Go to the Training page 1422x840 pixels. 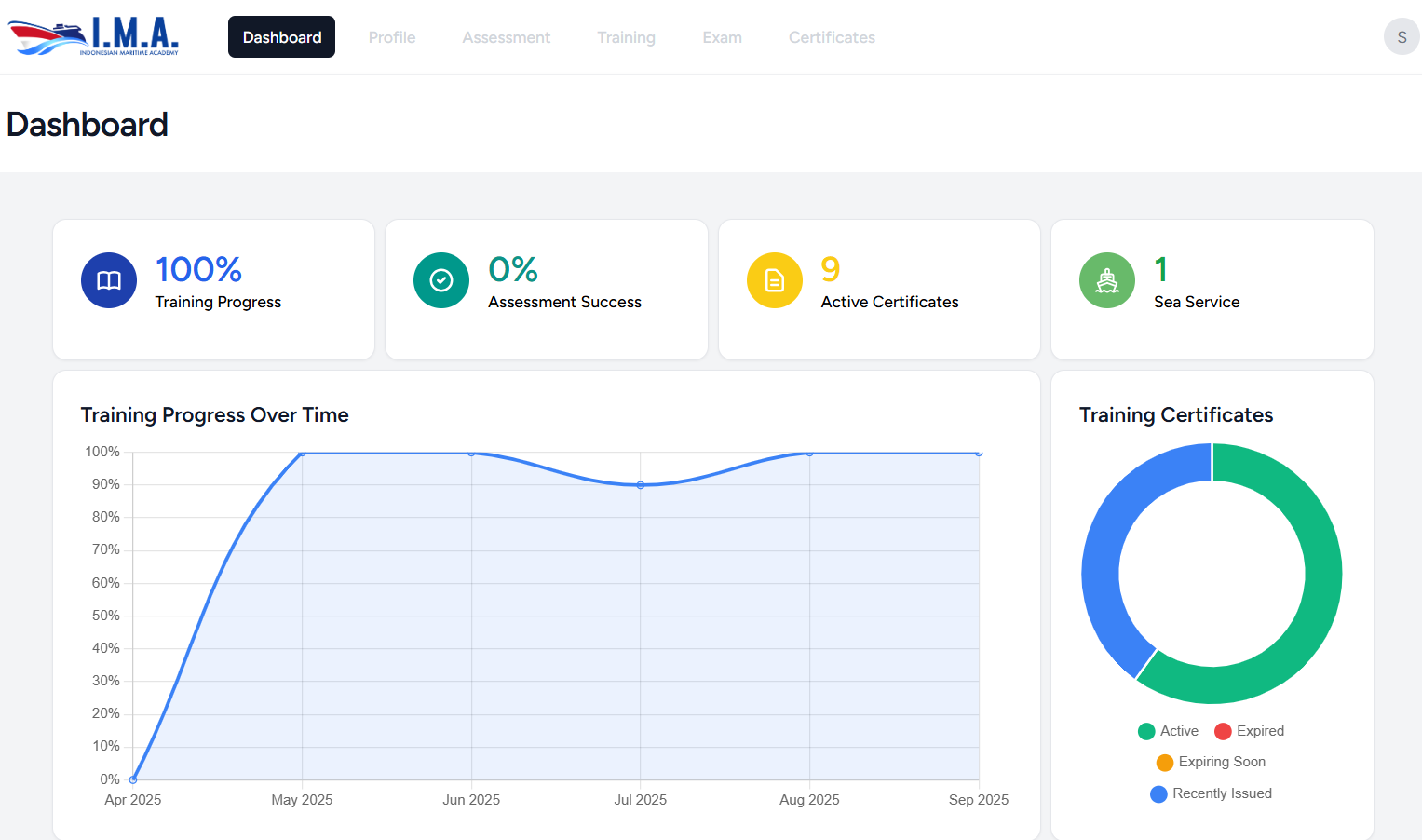pos(626,37)
